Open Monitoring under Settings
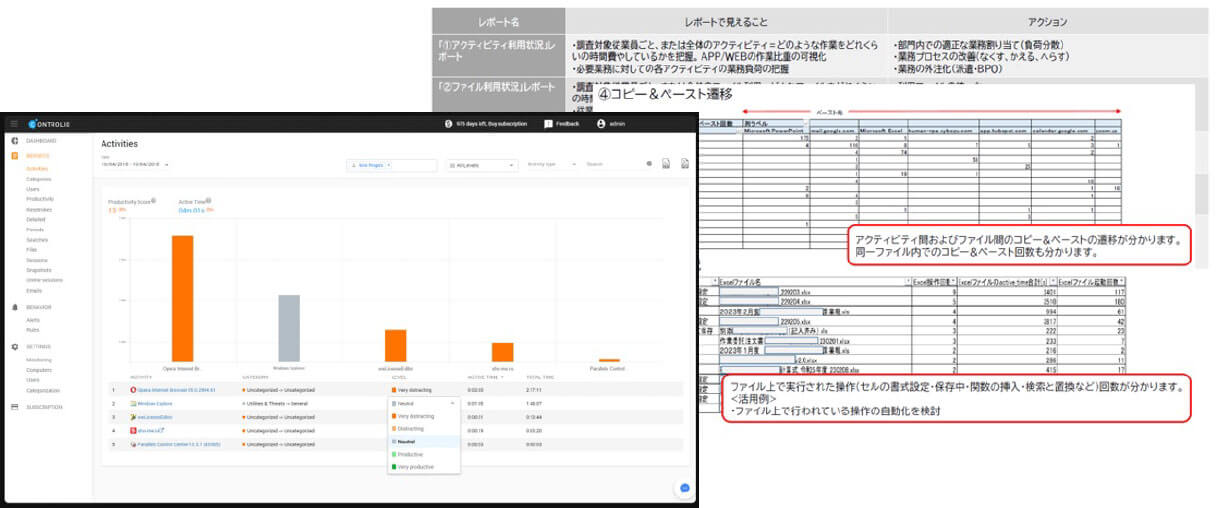1217x508 pixels. click(39, 359)
